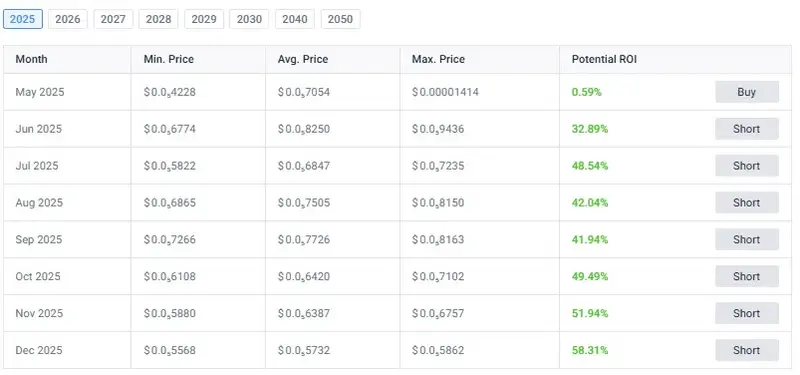Screen dimensions: 800x375
Task: Click Short button in Oct 2025 row
Action: click(747, 276)
